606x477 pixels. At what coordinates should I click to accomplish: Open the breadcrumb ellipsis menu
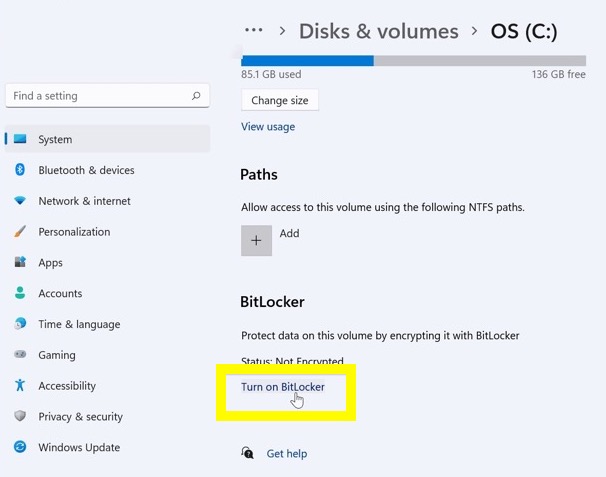pyautogui.click(x=254, y=31)
